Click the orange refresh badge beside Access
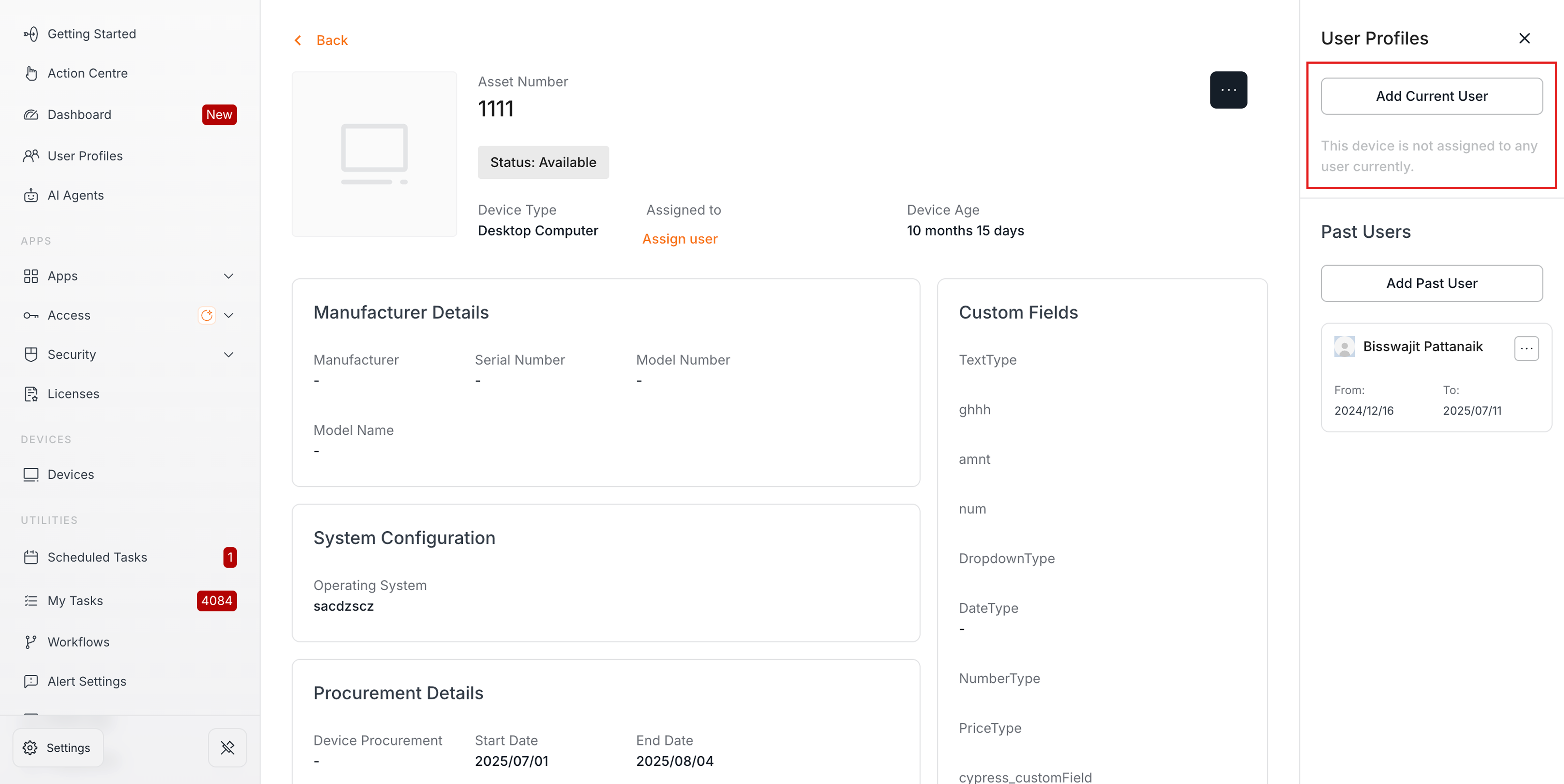 tap(207, 315)
